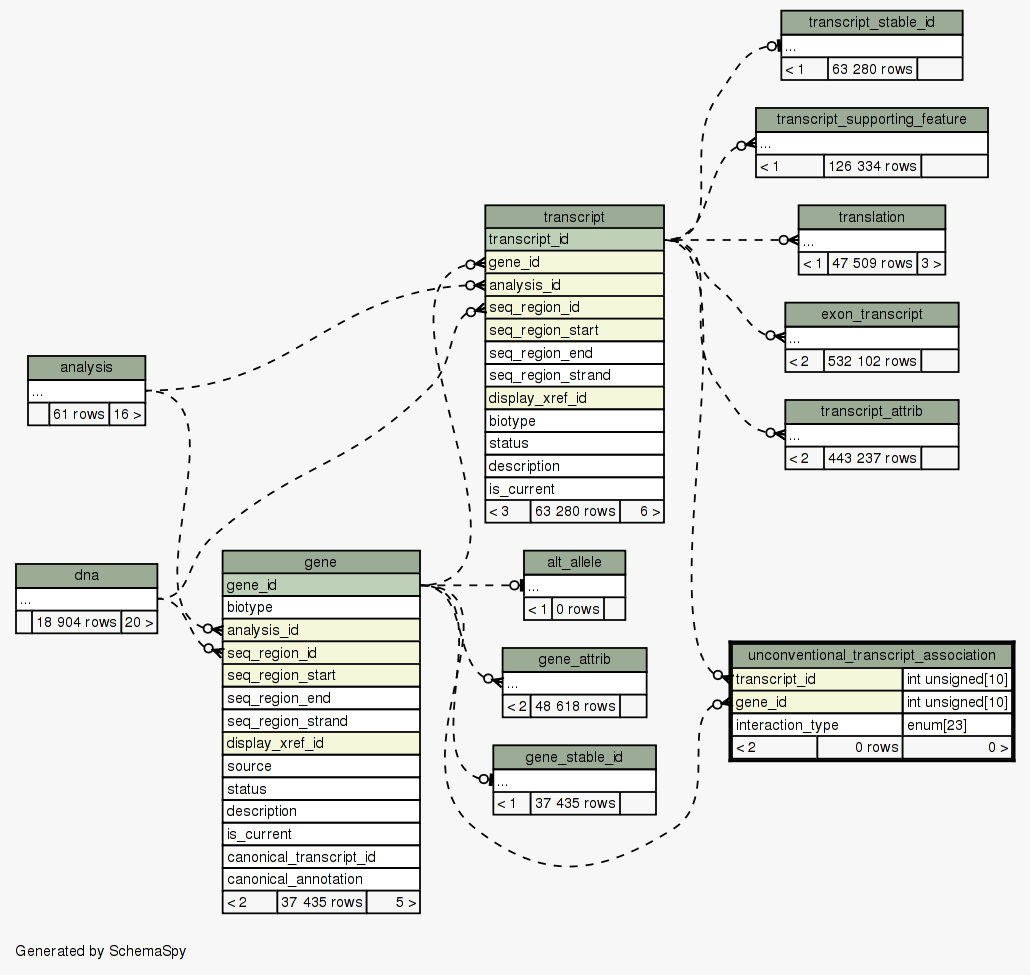Select seq_region_end row in gene table
This screenshot has width=1030, height=975.
pyautogui.click(x=321, y=698)
